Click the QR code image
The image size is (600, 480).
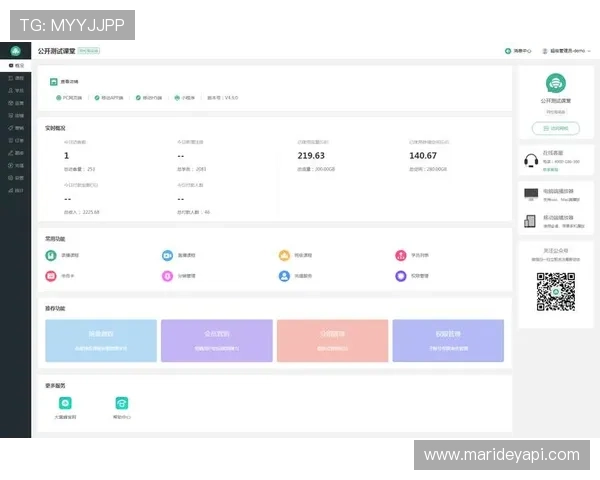coord(555,291)
